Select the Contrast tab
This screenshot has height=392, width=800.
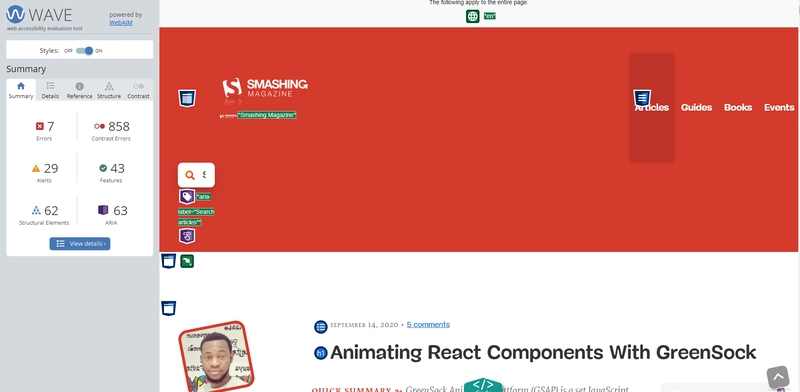[138, 90]
